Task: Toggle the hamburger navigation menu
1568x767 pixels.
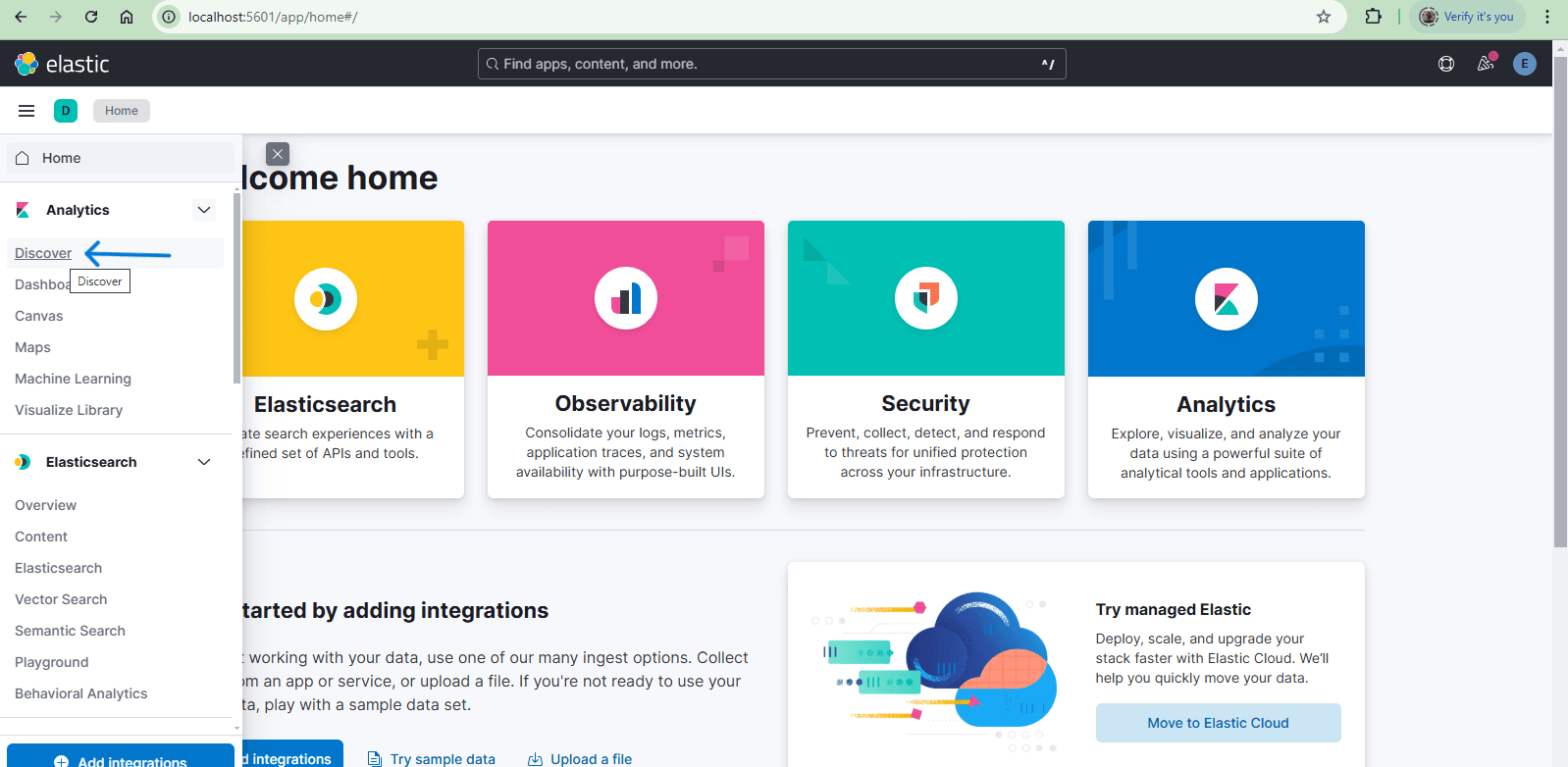Action: pos(26,111)
